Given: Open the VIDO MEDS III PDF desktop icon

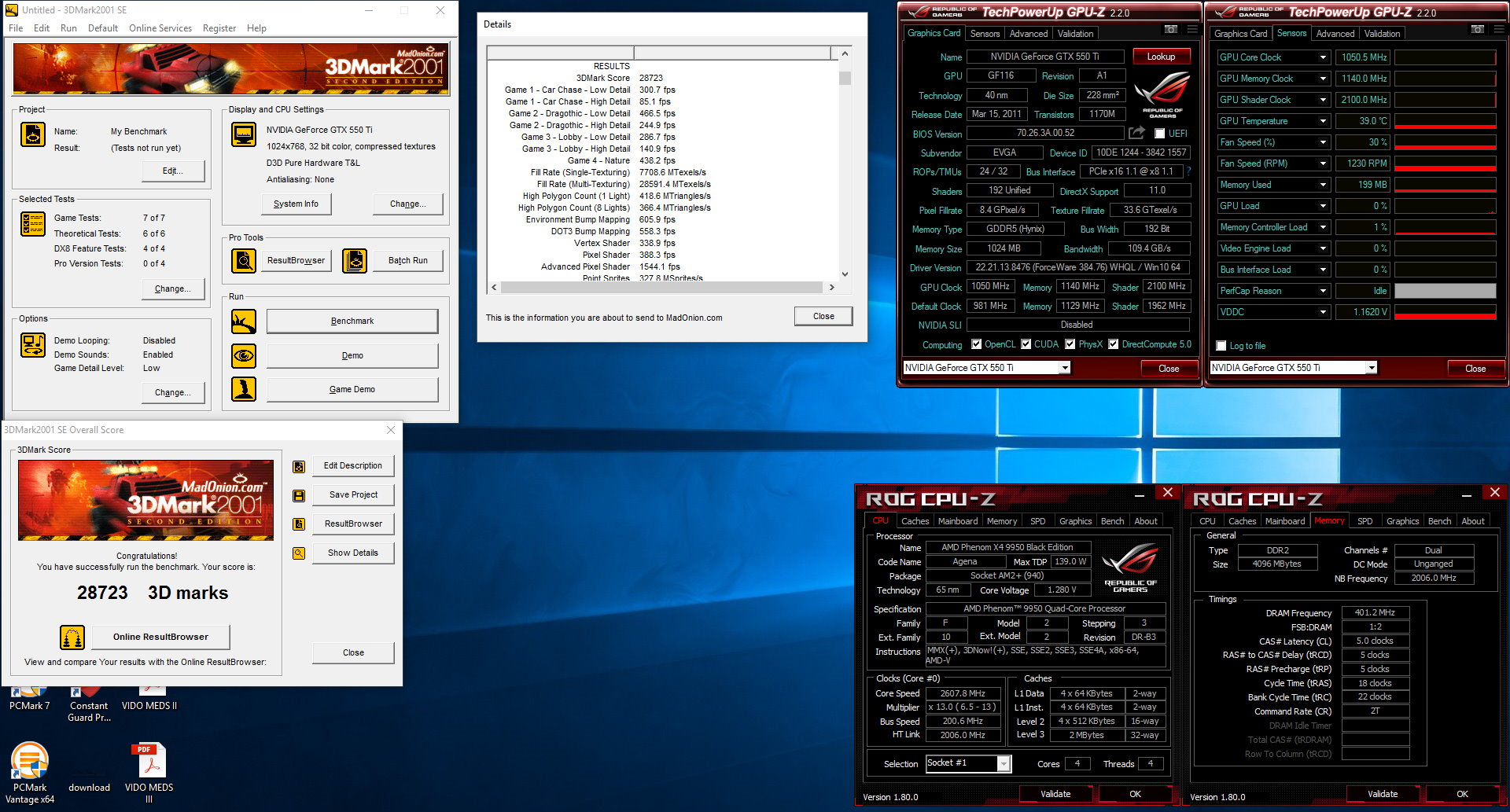Looking at the screenshot, I should [149, 773].
